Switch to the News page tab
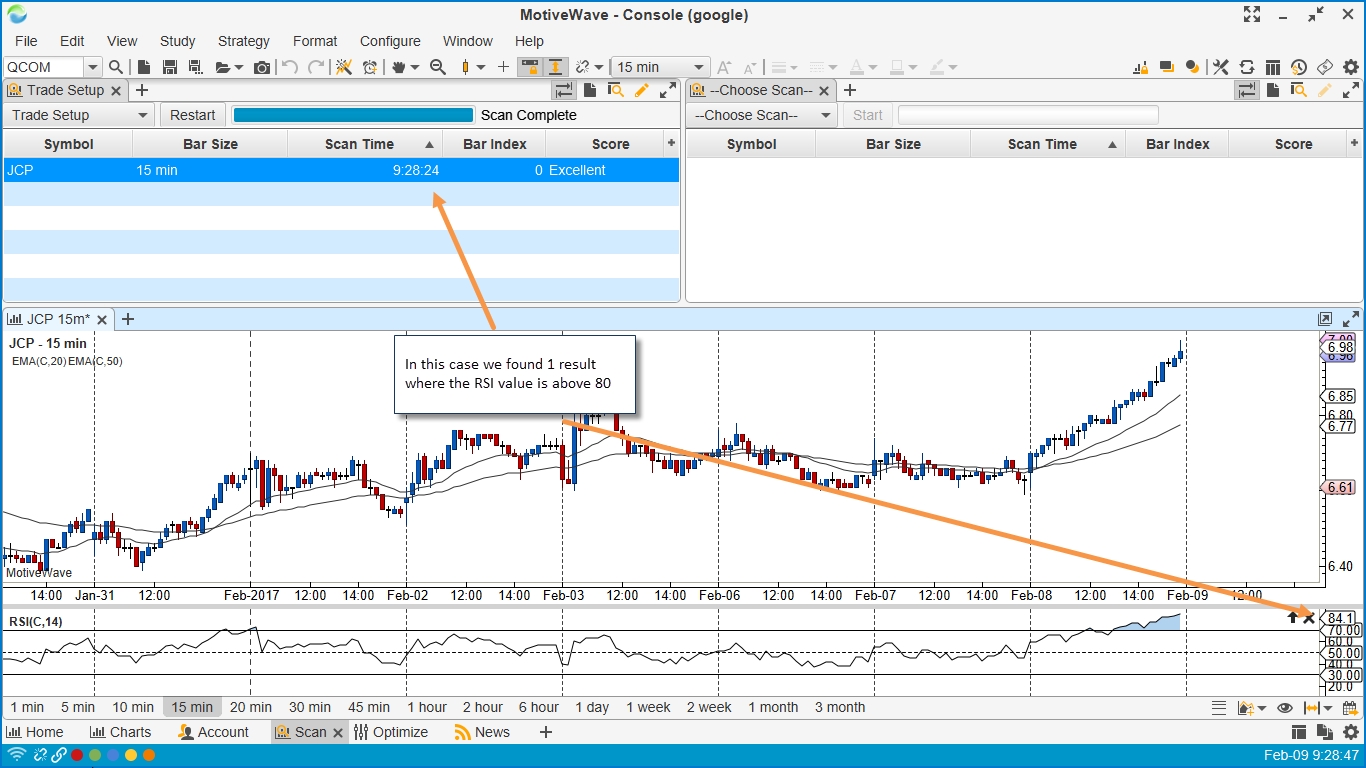This screenshot has width=1366, height=768. pos(482,732)
